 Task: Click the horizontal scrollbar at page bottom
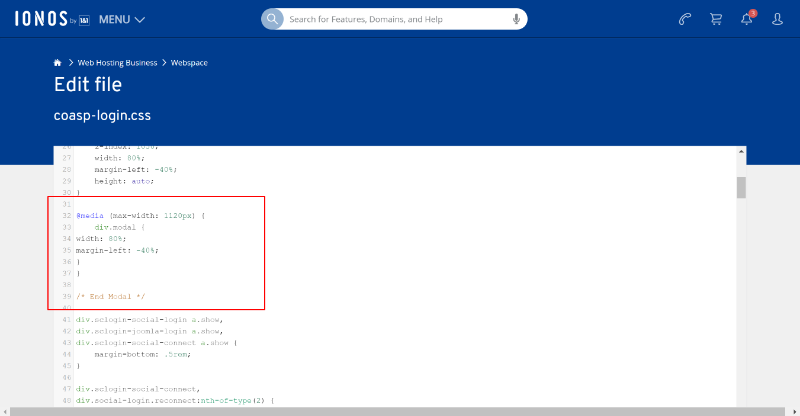(397, 411)
